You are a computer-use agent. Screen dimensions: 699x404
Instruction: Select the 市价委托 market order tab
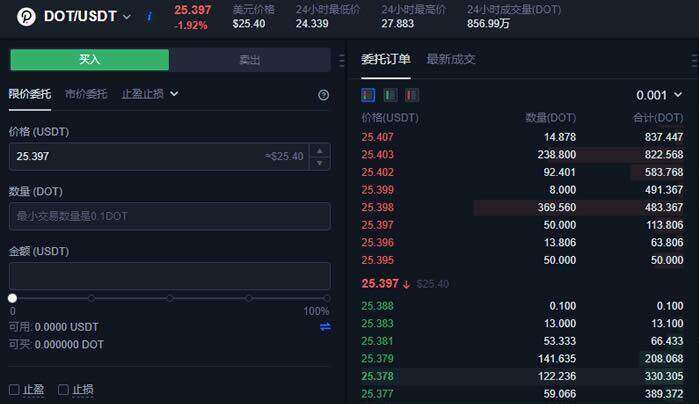(86, 94)
